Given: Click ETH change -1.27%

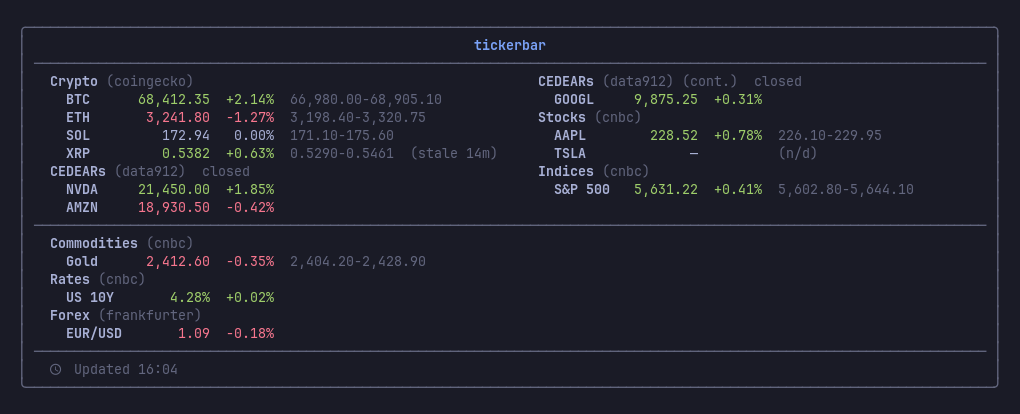Looking at the screenshot, I should tap(250, 118).
